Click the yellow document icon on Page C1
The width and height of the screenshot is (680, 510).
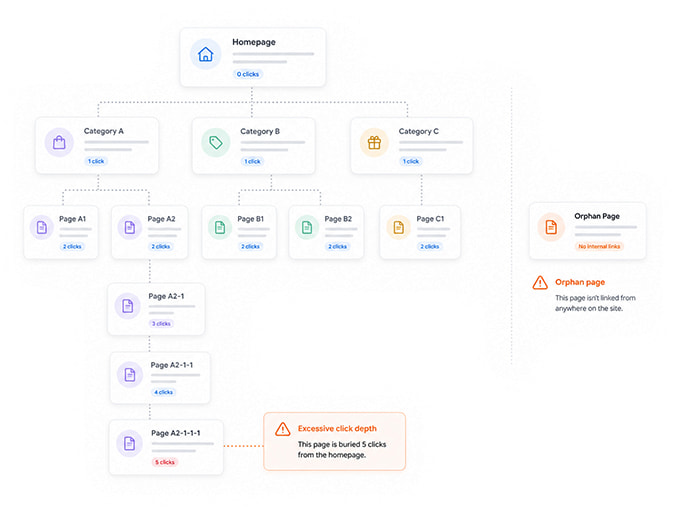[x=398, y=227]
